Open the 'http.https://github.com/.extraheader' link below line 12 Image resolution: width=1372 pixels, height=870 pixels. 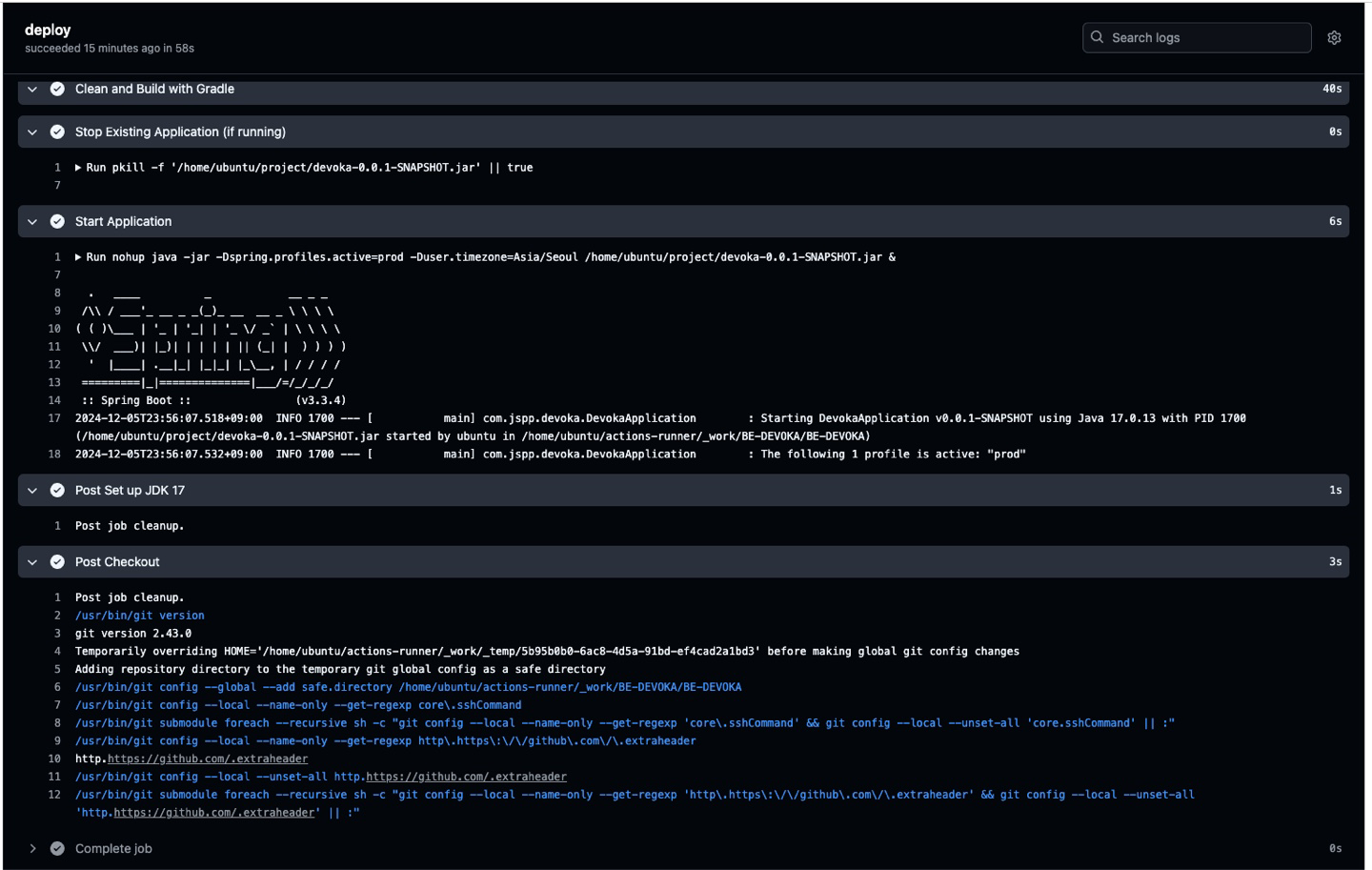(214, 813)
